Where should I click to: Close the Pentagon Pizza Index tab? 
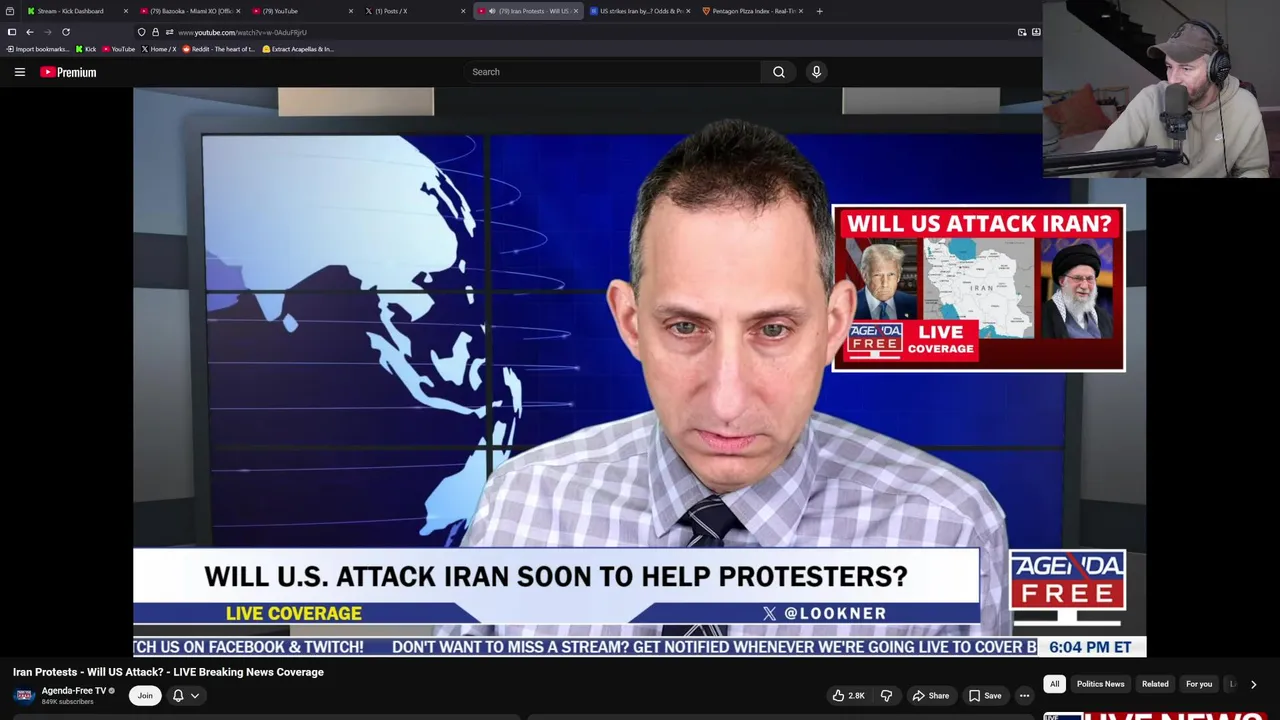click(x=801, y=11)
